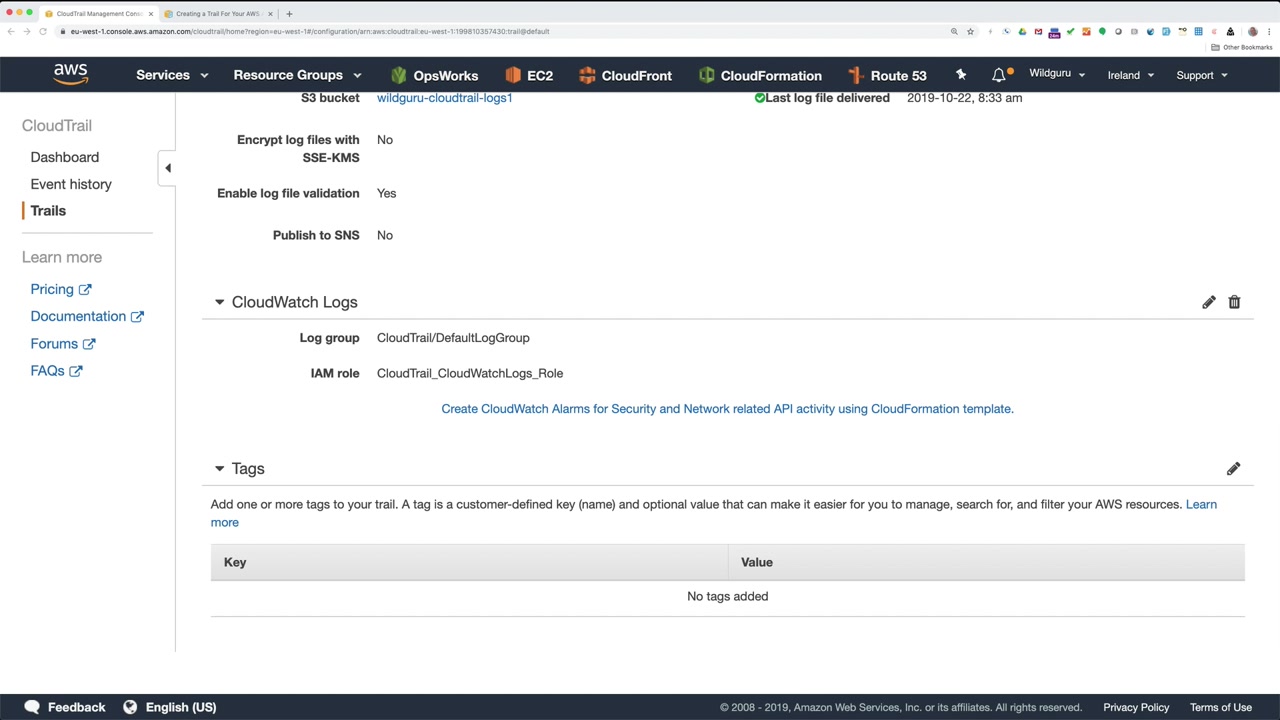The height and width of the screenshot is (720, 1280).
Task: Bookmark this page with the star icon
Action: pyautogui.click(x=970, y=31)
